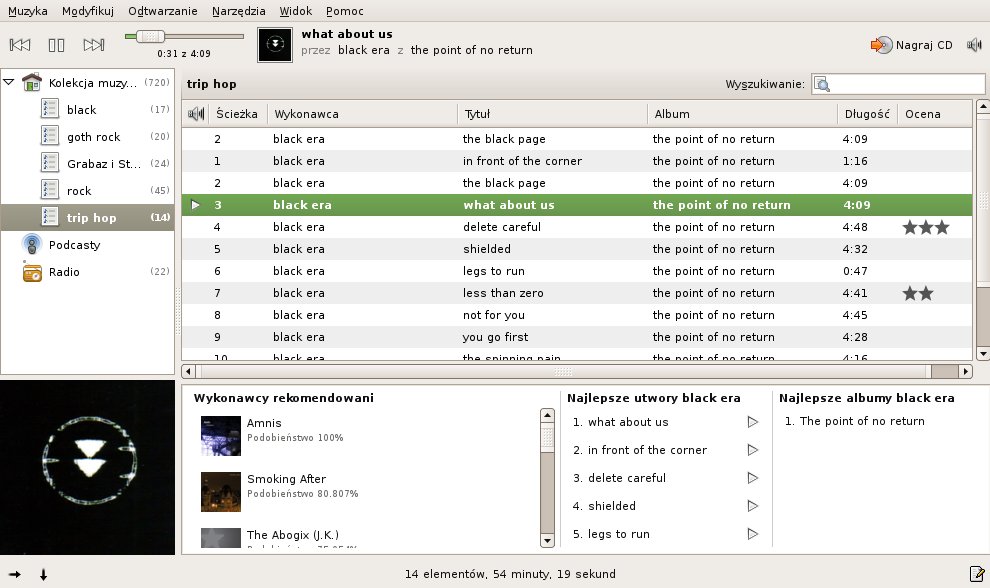990x588 pixels.
Task: Open the Modyfikuj menu
Action: (x=88, y=11)
